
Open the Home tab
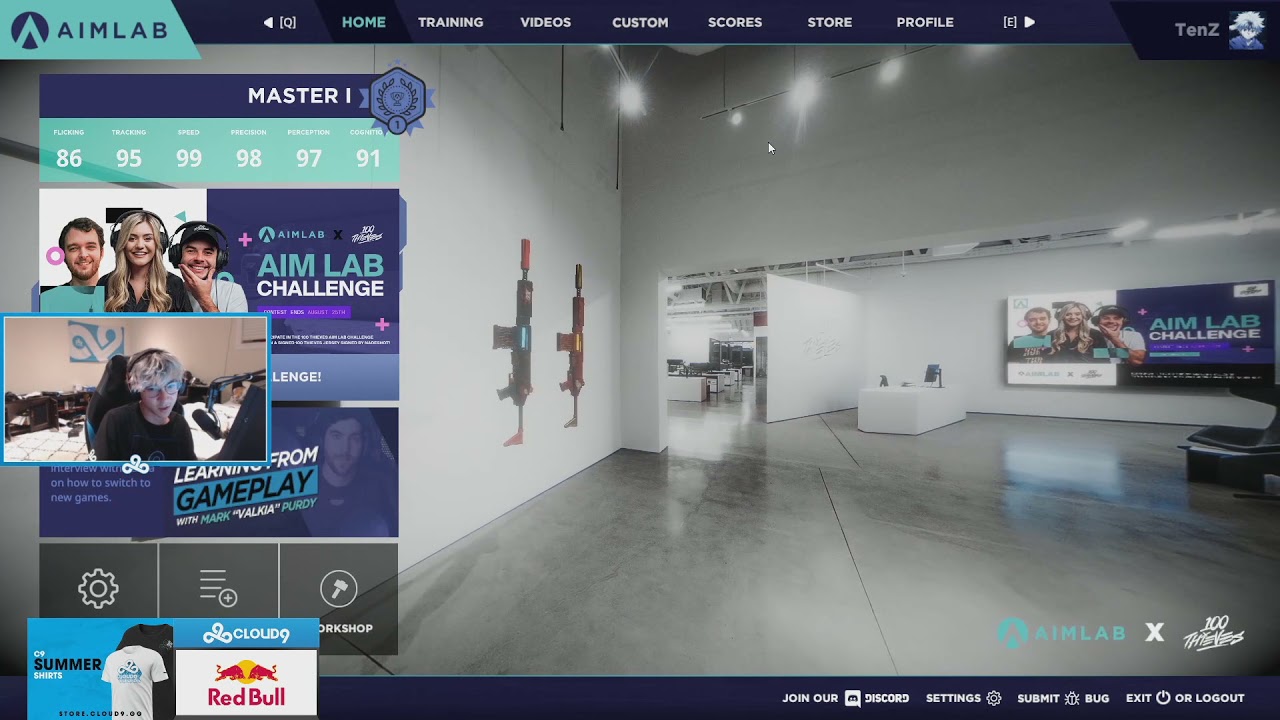pyautogui.click(x=363, y=22)
